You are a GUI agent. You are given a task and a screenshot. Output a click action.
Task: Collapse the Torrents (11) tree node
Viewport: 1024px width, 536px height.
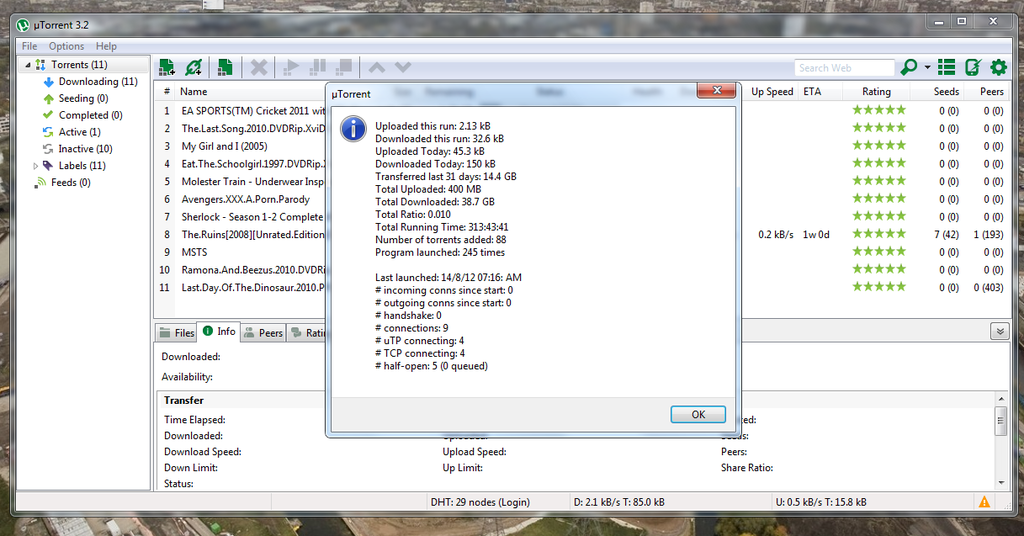pyautogui.click(x=27, y=65)
